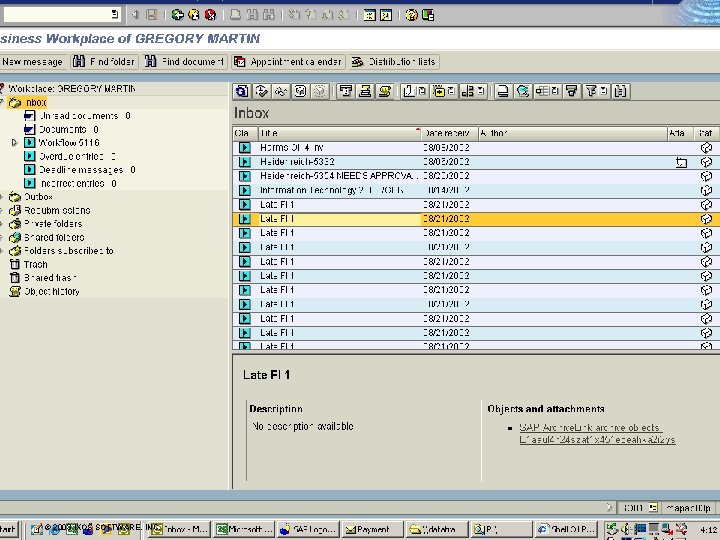Select the Inbox folder in tree
The height and width of the screenshot is (540, 720).
[x=36, y=102]
